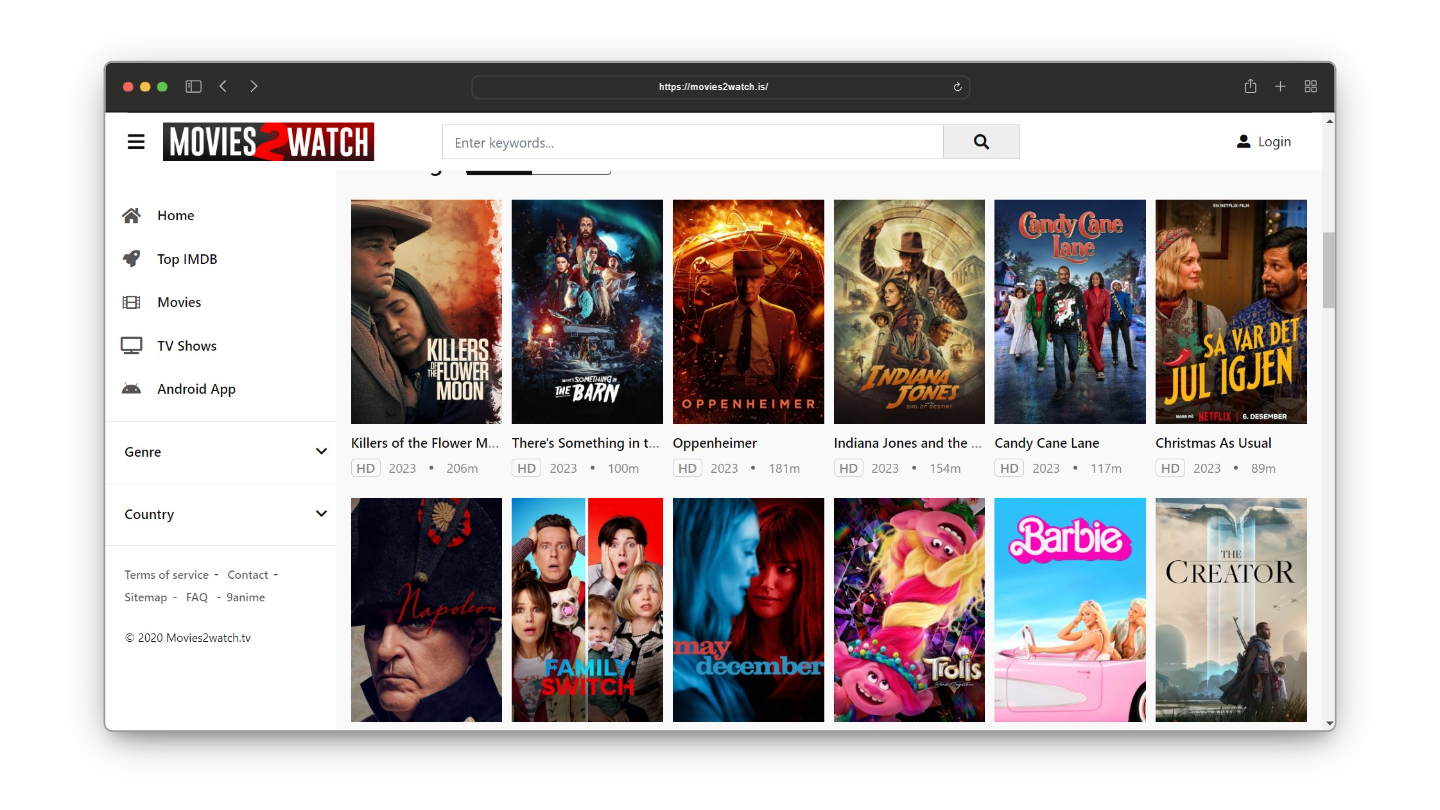The image size is (1440, 810).
Task: Click the Movies2Watch logo
Action: point(268,142)
